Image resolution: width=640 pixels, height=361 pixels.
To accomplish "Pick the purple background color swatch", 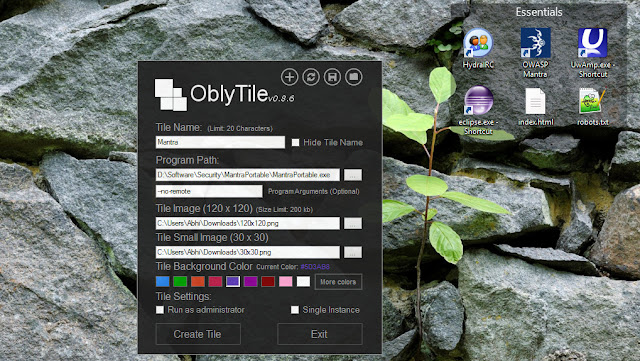I will click(x=250, y=281).
